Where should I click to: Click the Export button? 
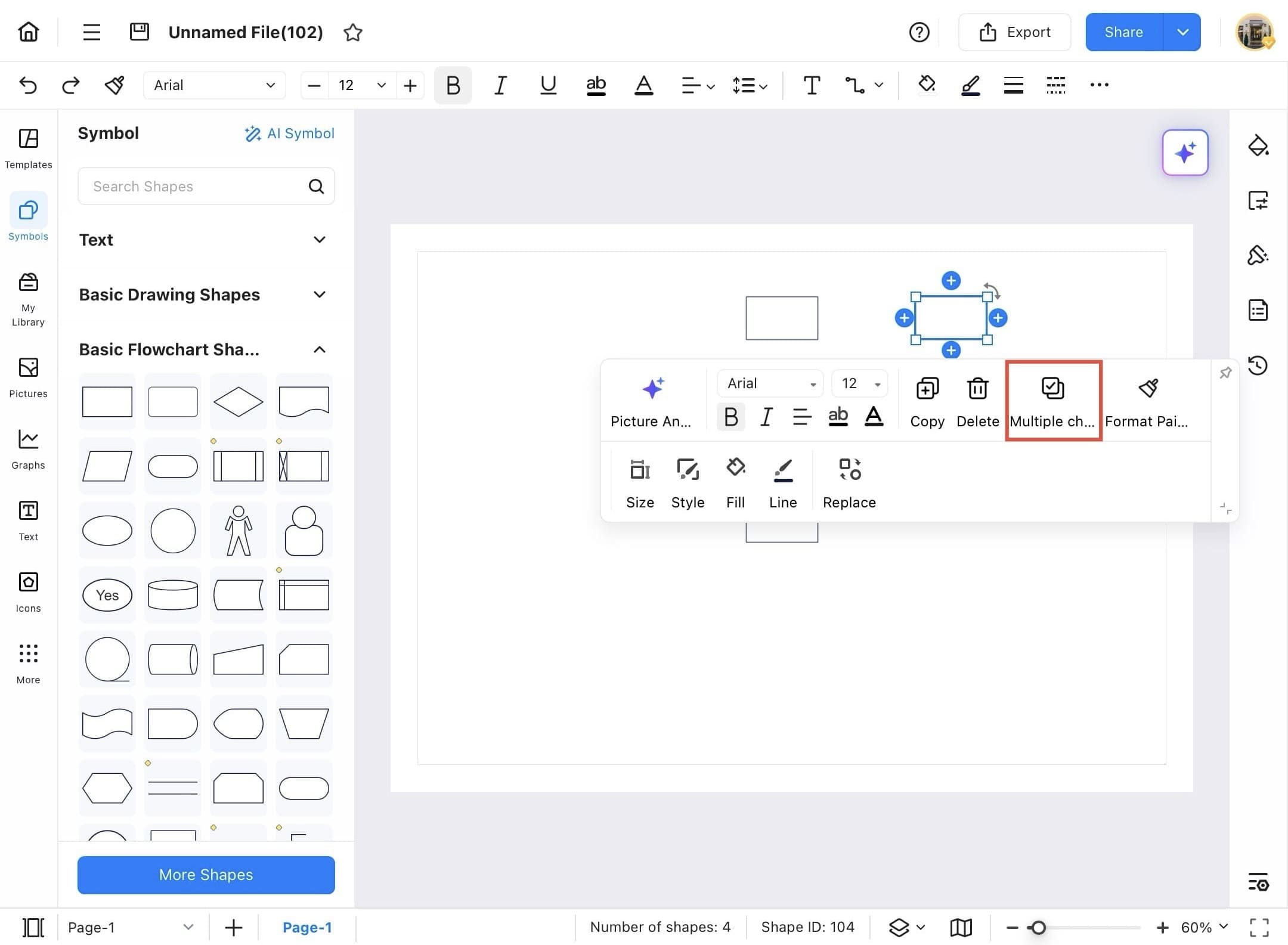pos(1014,32)
